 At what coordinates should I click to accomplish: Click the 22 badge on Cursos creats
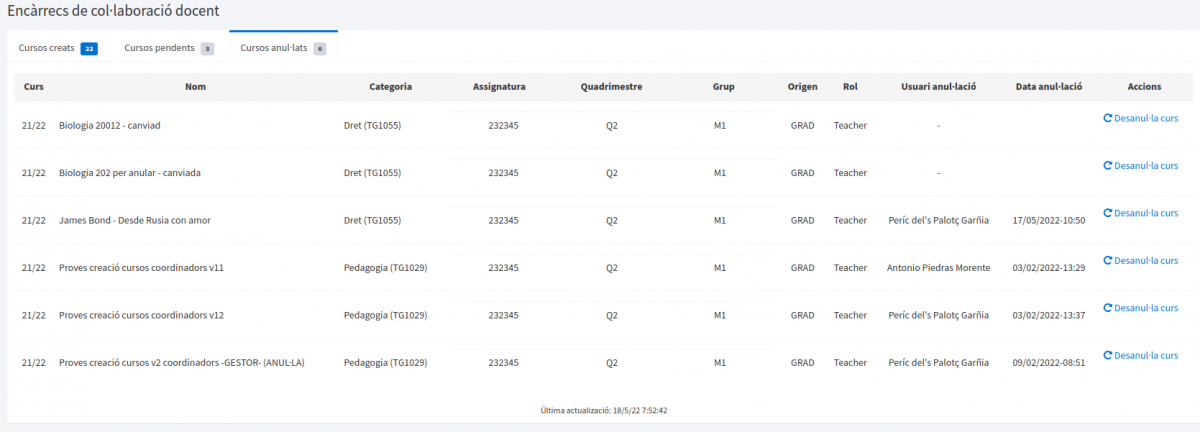pyautogui.click(x=89, y=48)
